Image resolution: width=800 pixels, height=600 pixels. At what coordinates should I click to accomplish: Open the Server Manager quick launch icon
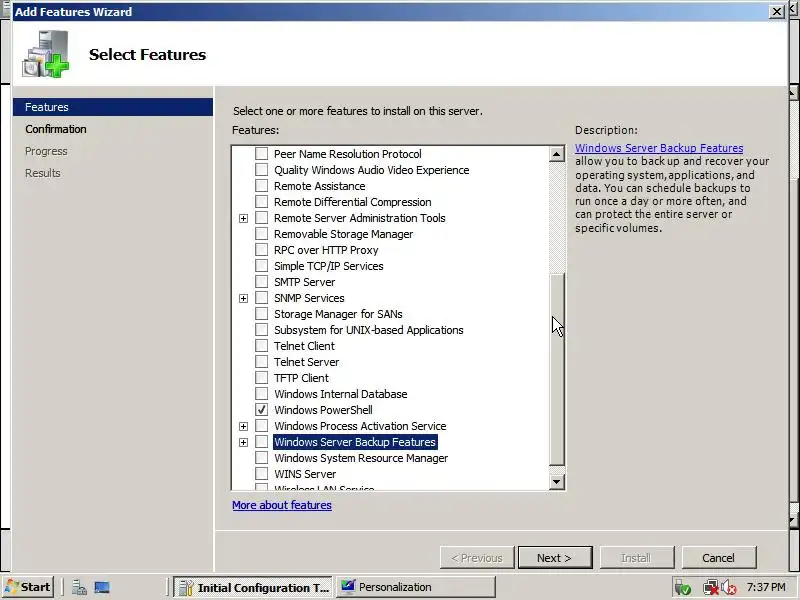tap(79, 587)
